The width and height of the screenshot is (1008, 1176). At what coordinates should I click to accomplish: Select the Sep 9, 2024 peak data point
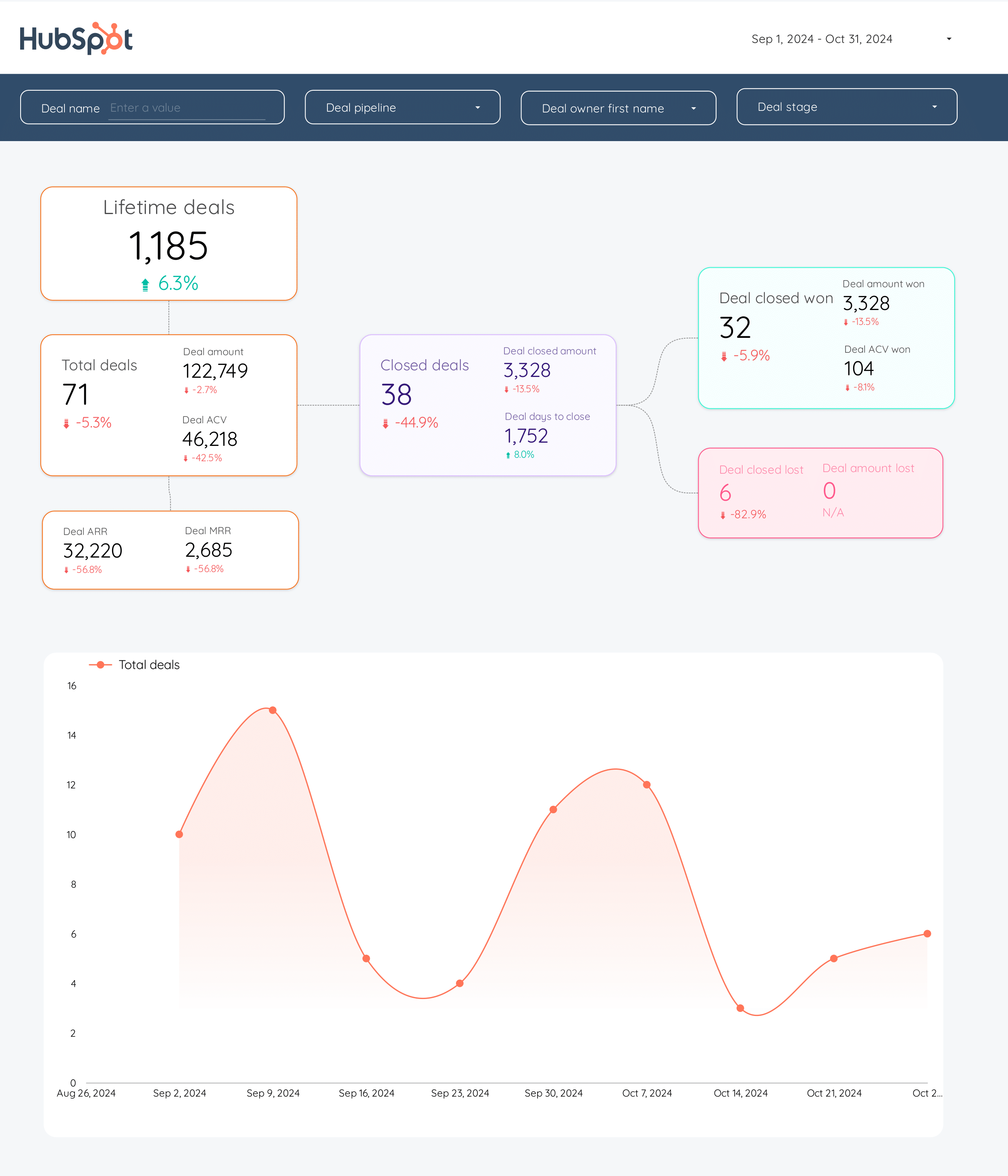pos(273,710)
